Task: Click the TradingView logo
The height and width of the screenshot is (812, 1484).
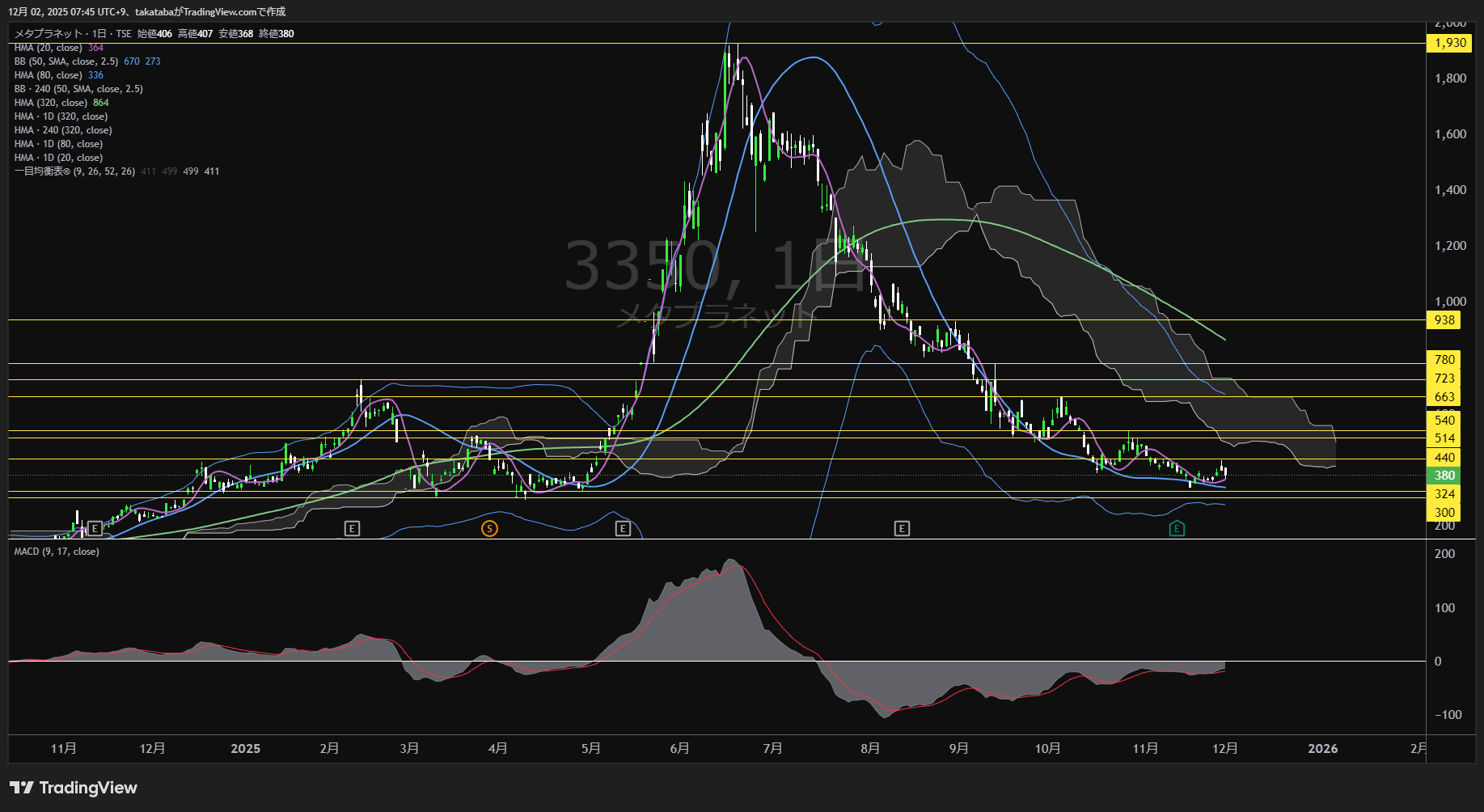Action: click(74, 788)
